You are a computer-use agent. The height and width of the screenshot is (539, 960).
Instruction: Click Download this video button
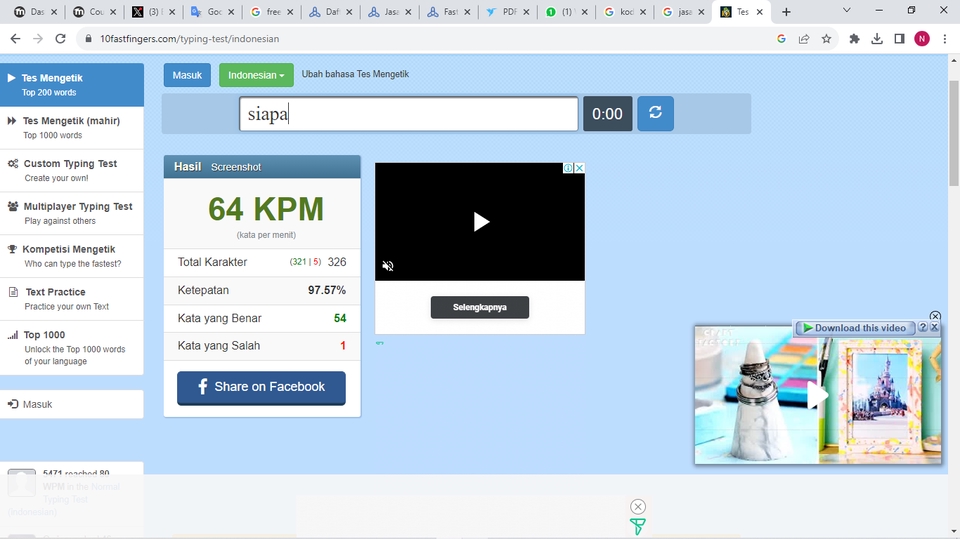[855, 328]
